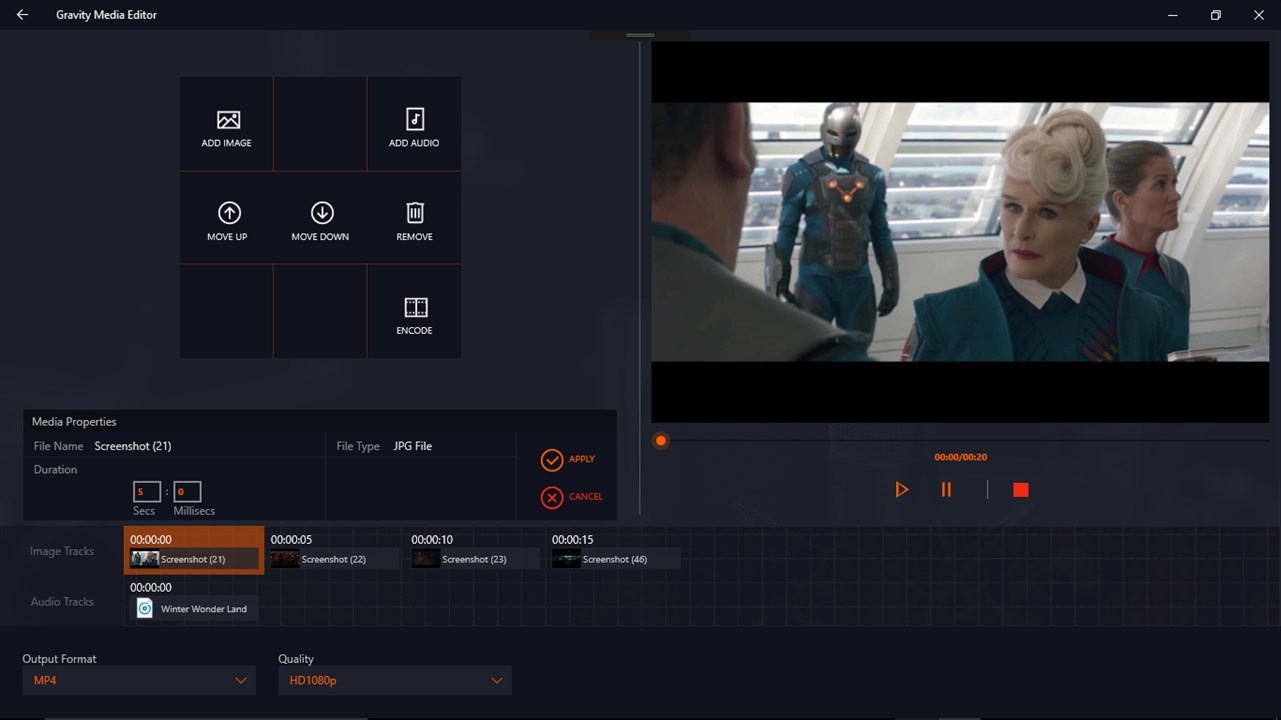Expand the Quality HD1080p dropdown
The image size is (1281, 720).
pyautogui.click(x=395, y=681)
